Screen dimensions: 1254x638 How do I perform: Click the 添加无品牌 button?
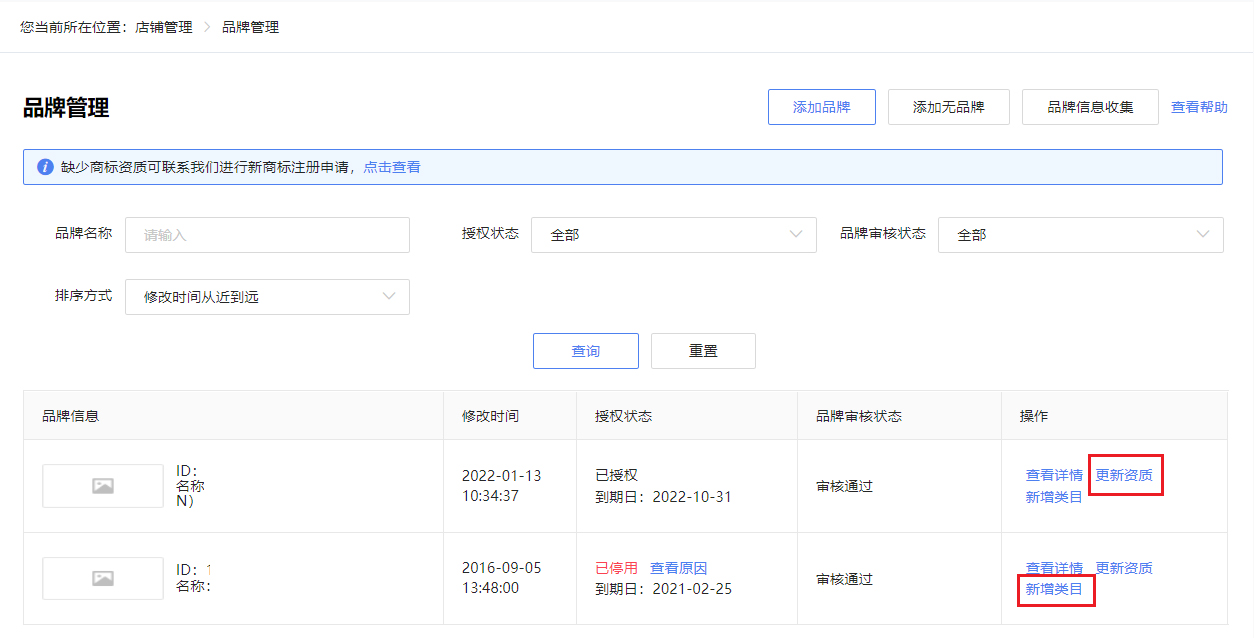[948, 106]
